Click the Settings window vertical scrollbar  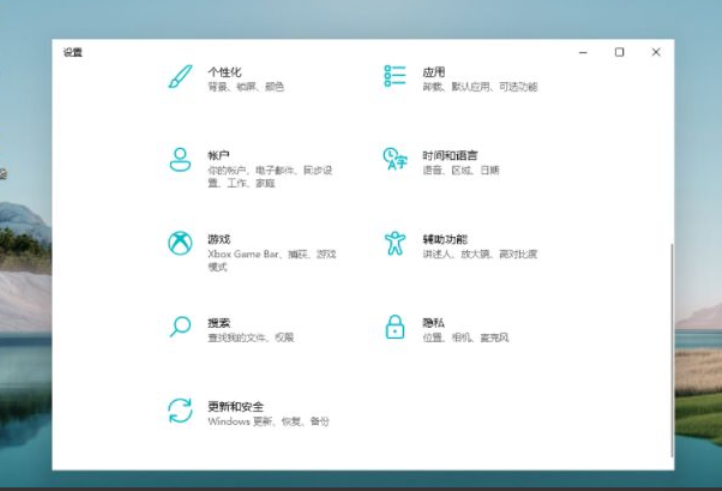coord(671,340)
